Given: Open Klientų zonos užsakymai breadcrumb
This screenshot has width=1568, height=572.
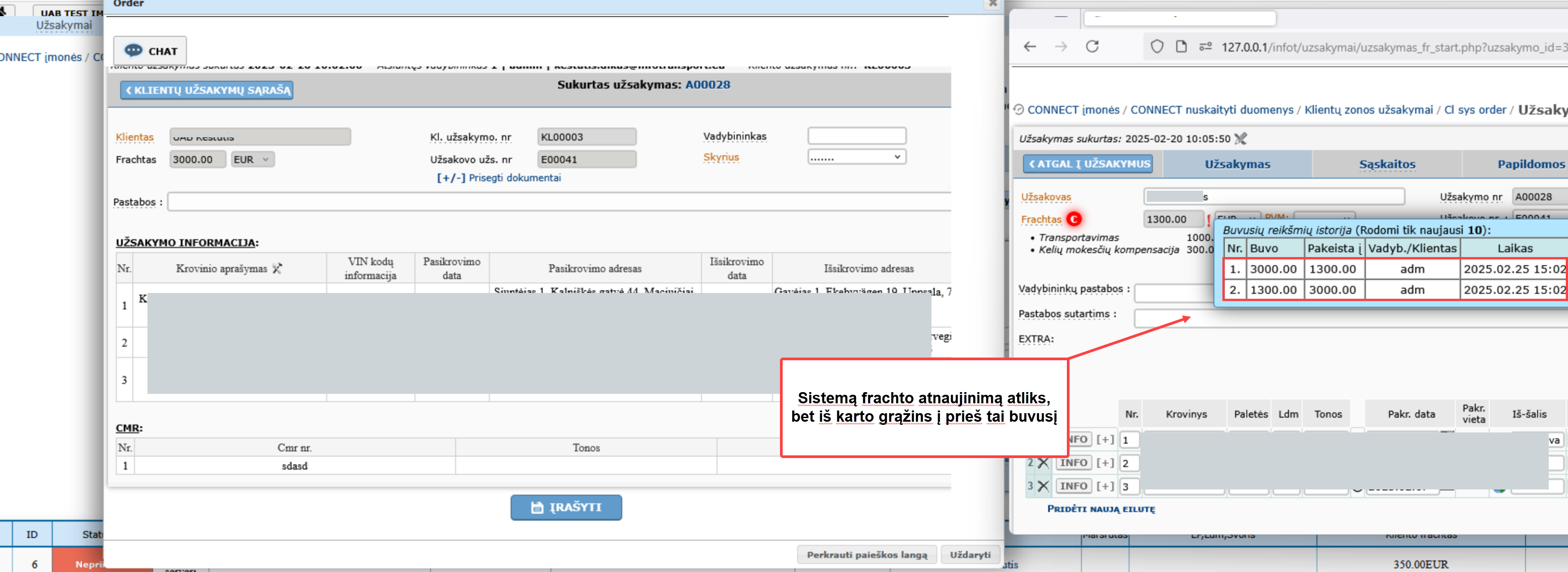Looking at the screenshot, I should coord(1369,109).
